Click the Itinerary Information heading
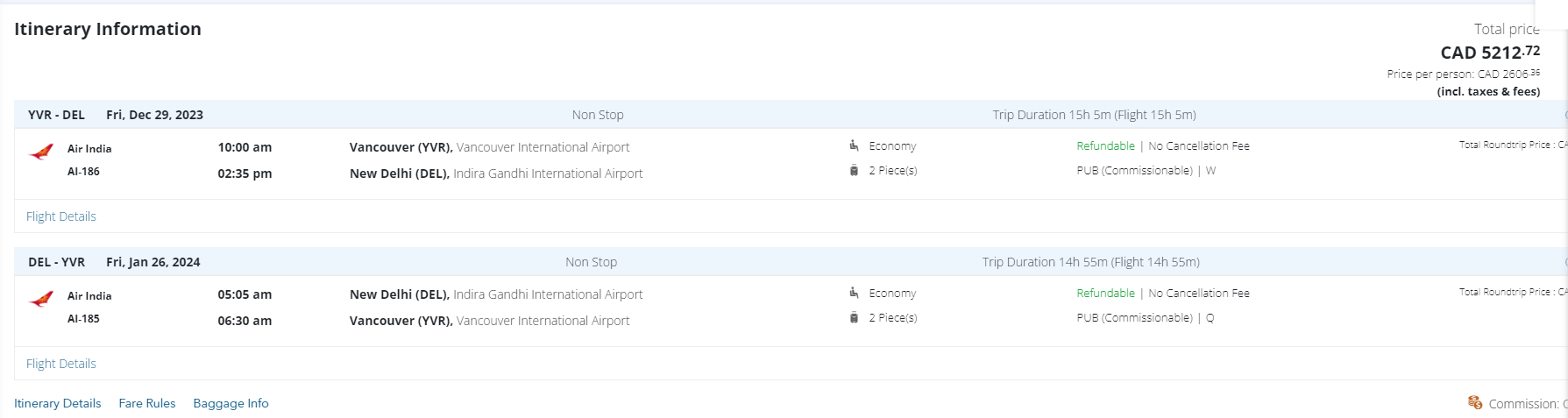This screenshot has height=418, width=1568. 108,29
